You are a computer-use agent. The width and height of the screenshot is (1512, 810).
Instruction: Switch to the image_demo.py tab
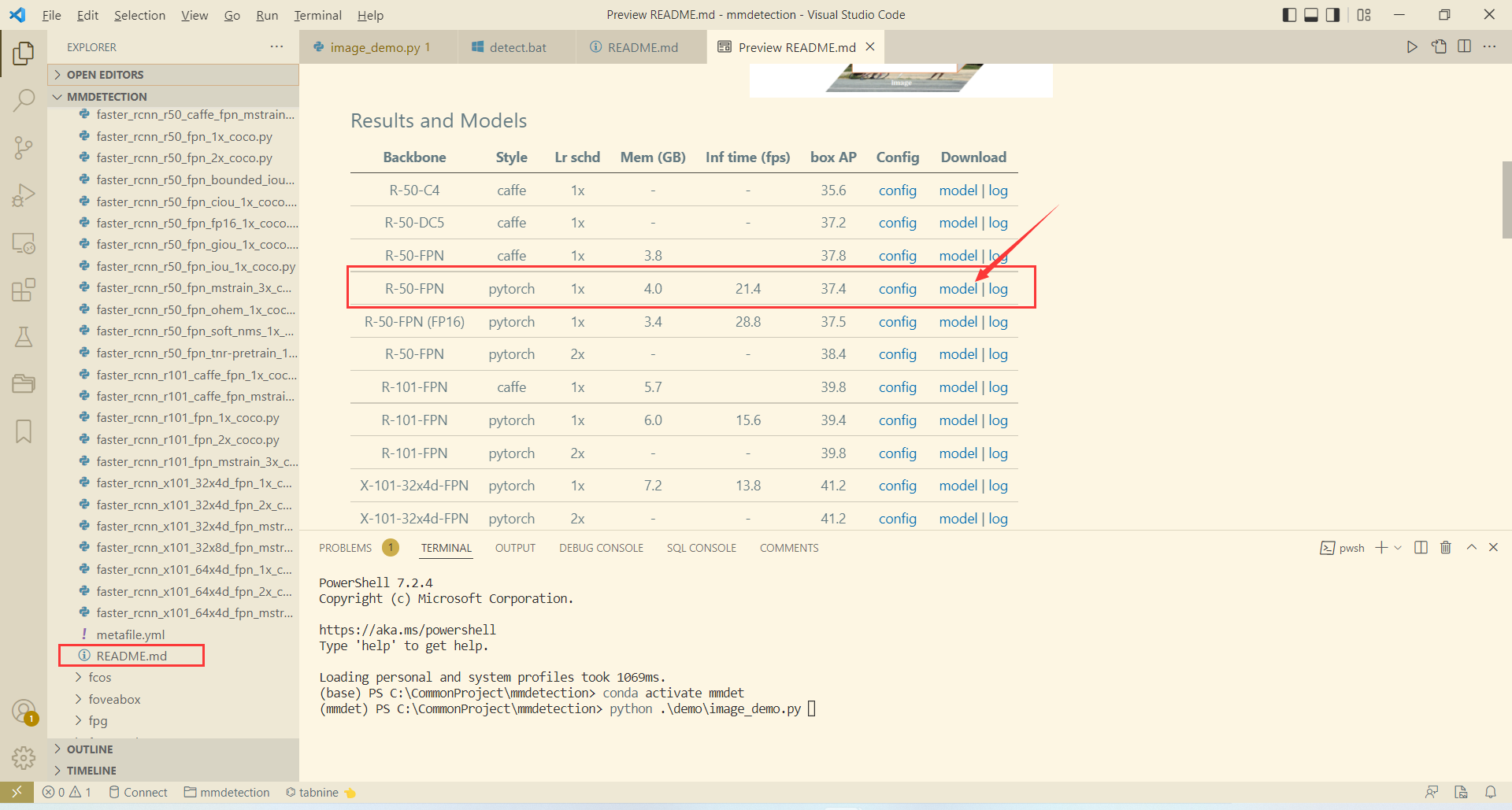[x=379, y=47]
